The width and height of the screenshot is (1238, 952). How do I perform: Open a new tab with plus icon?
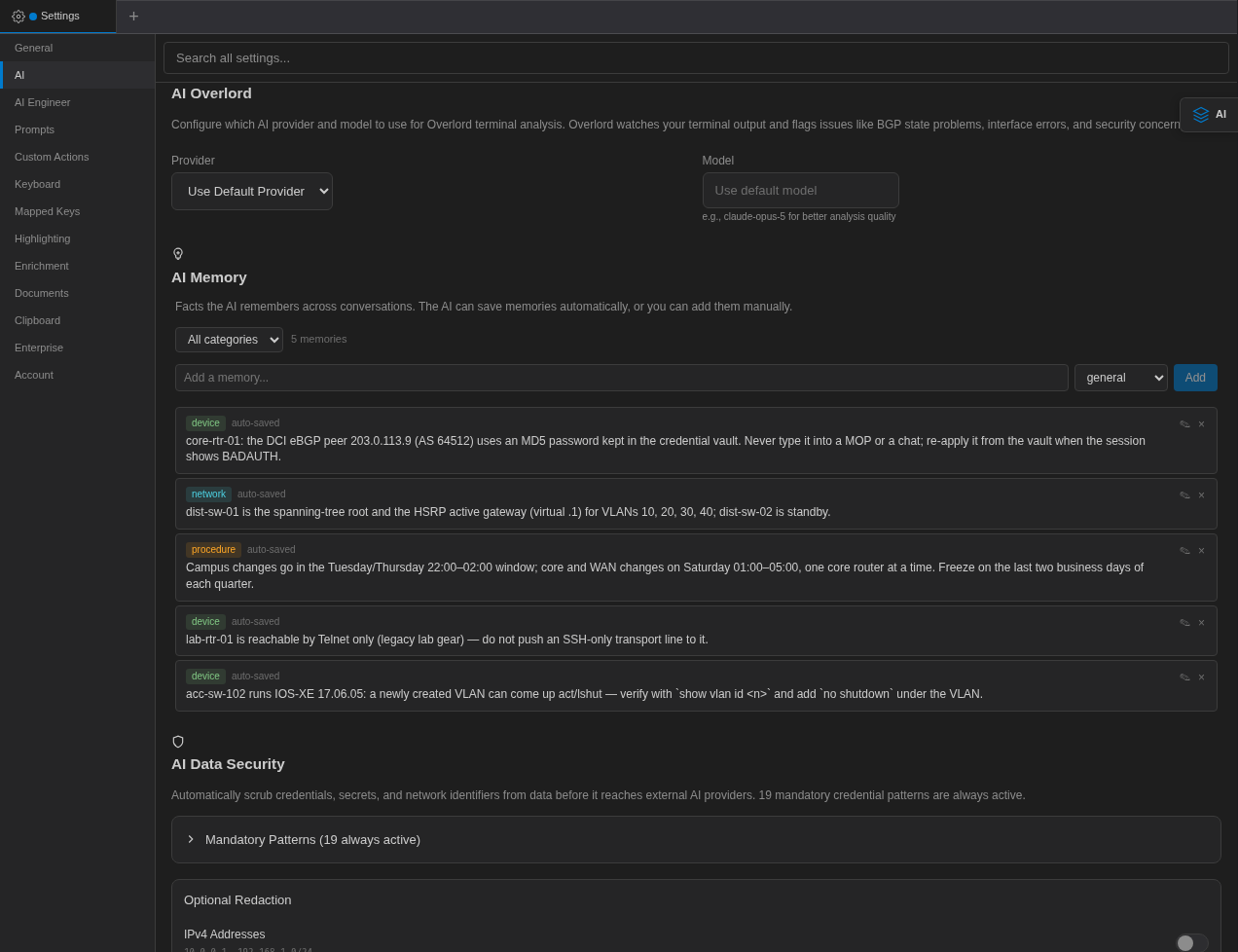pyautogui.click(x=133, y=17)
